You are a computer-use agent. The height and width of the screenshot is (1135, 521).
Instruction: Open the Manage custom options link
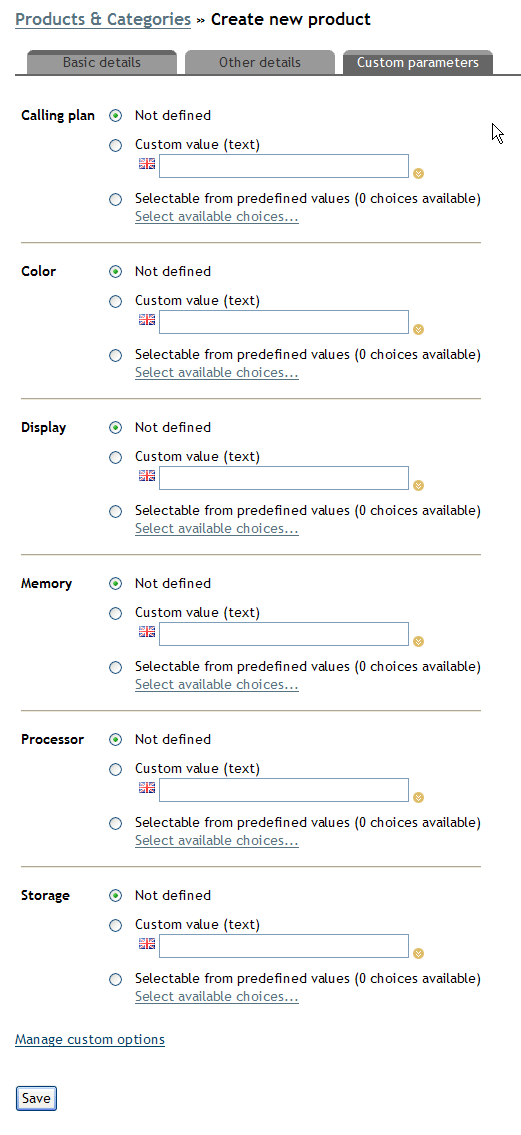90,1039
